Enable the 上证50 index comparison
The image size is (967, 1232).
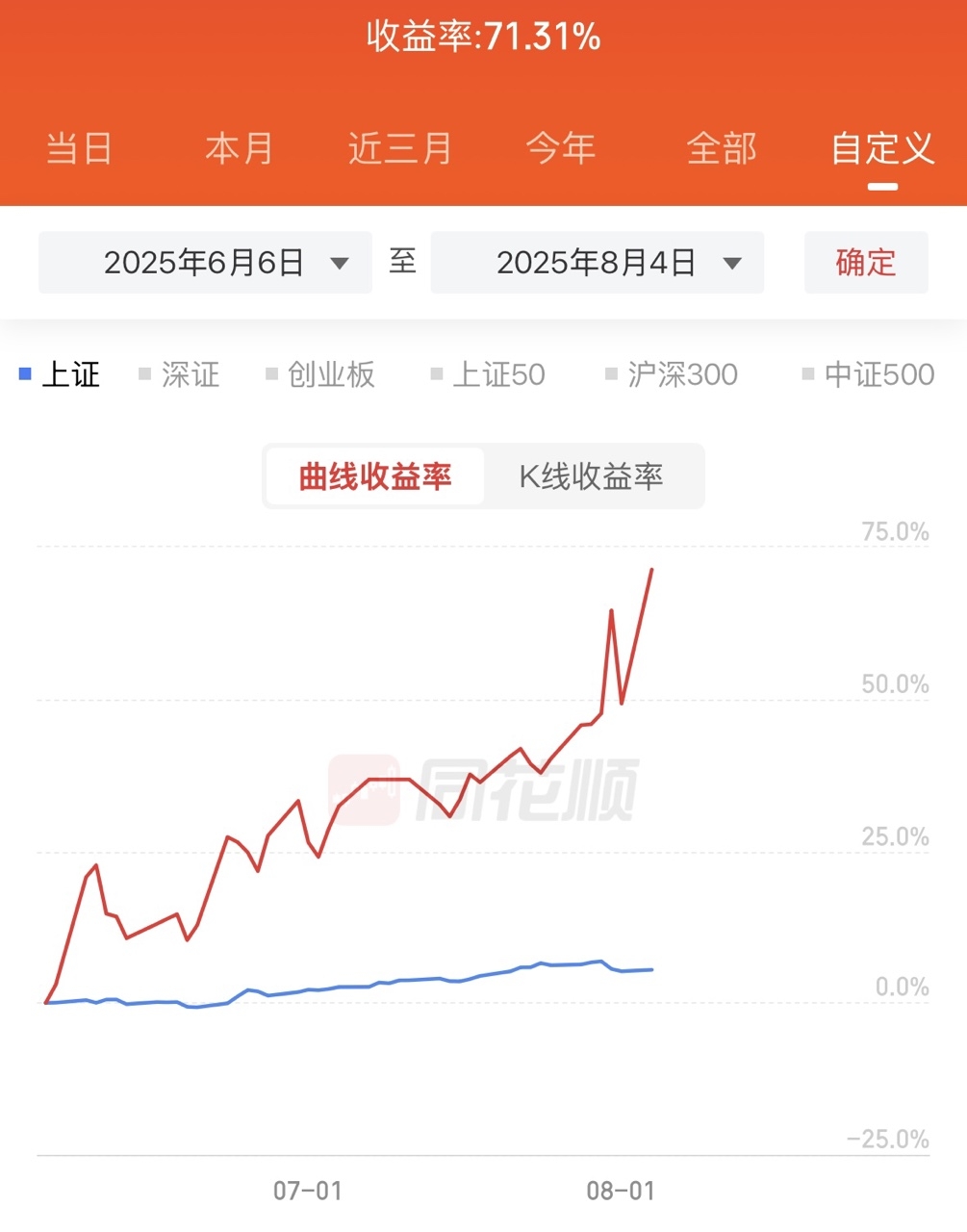click(488, 374)
